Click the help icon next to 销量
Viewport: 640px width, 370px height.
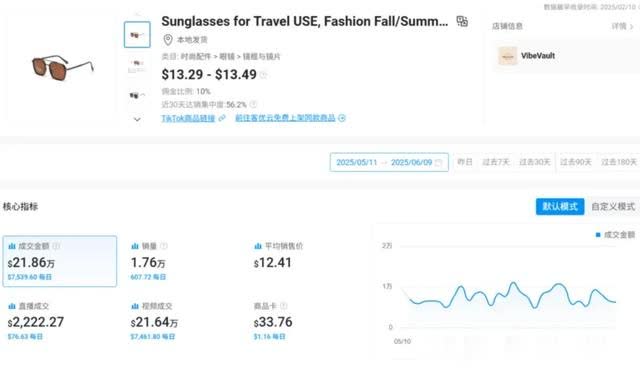pos(164,246)
